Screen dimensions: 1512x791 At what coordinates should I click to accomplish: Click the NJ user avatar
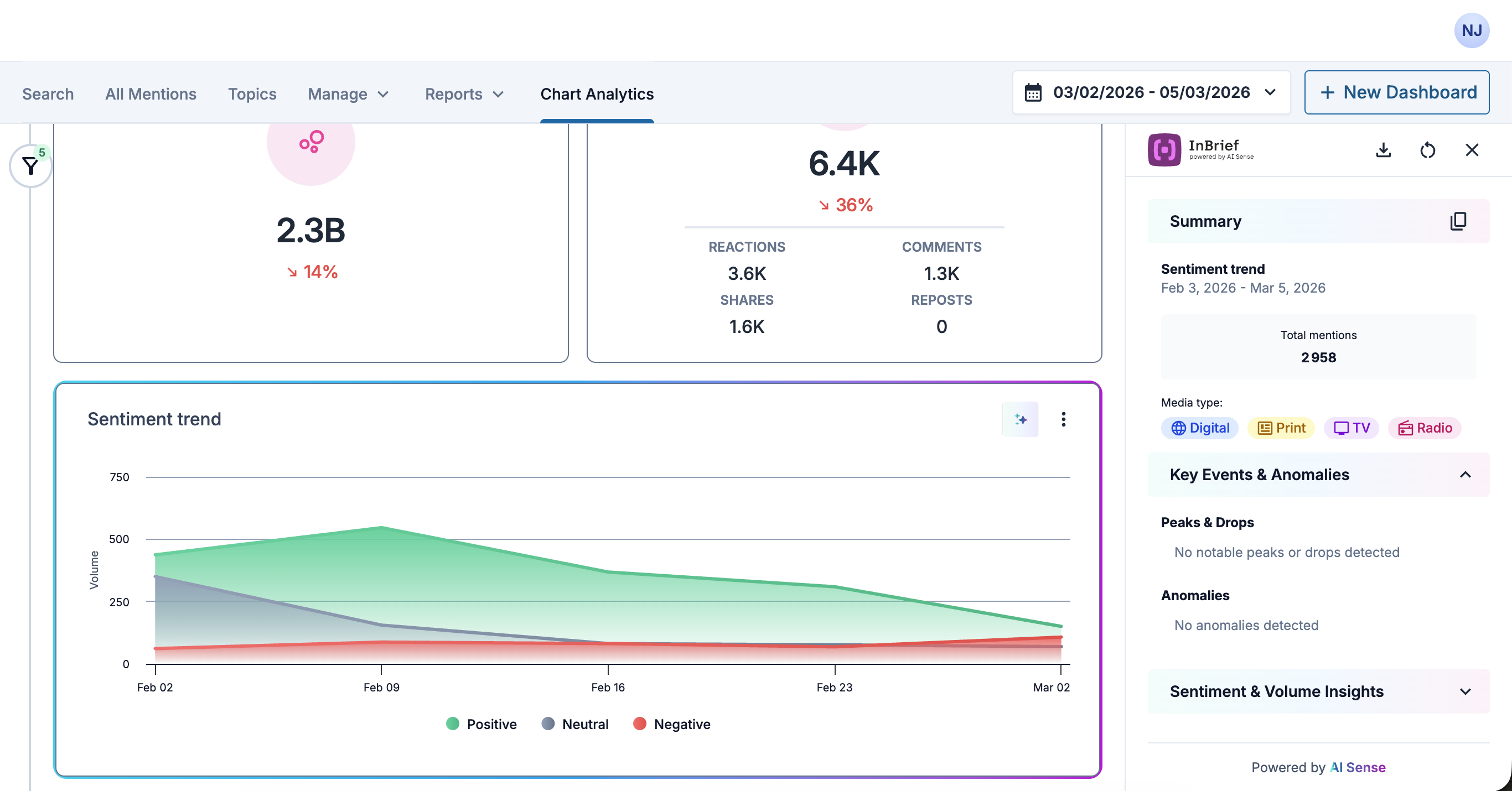pyautogui.click(x=1472, y=30)
